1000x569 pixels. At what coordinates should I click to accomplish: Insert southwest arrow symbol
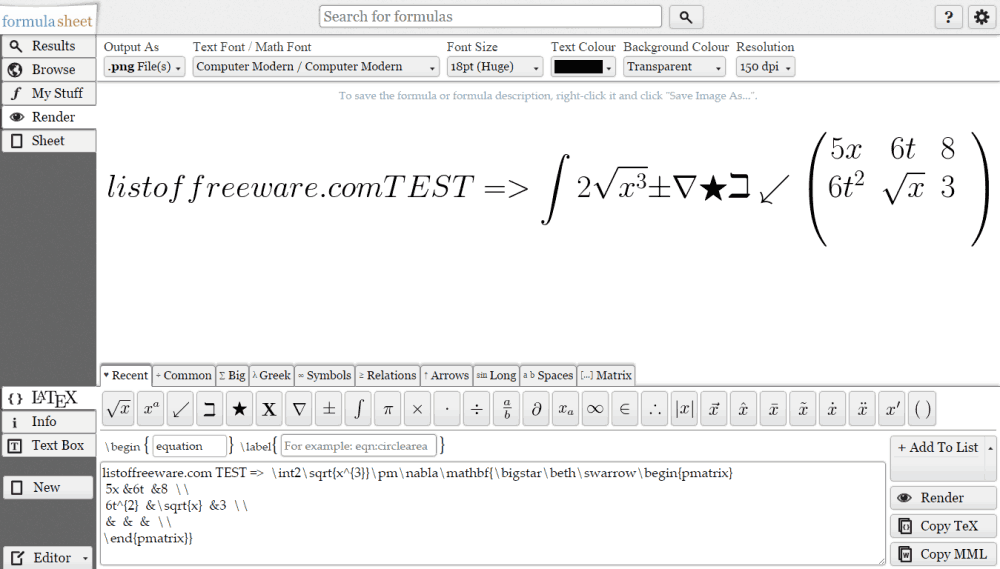tap(180, 409)
